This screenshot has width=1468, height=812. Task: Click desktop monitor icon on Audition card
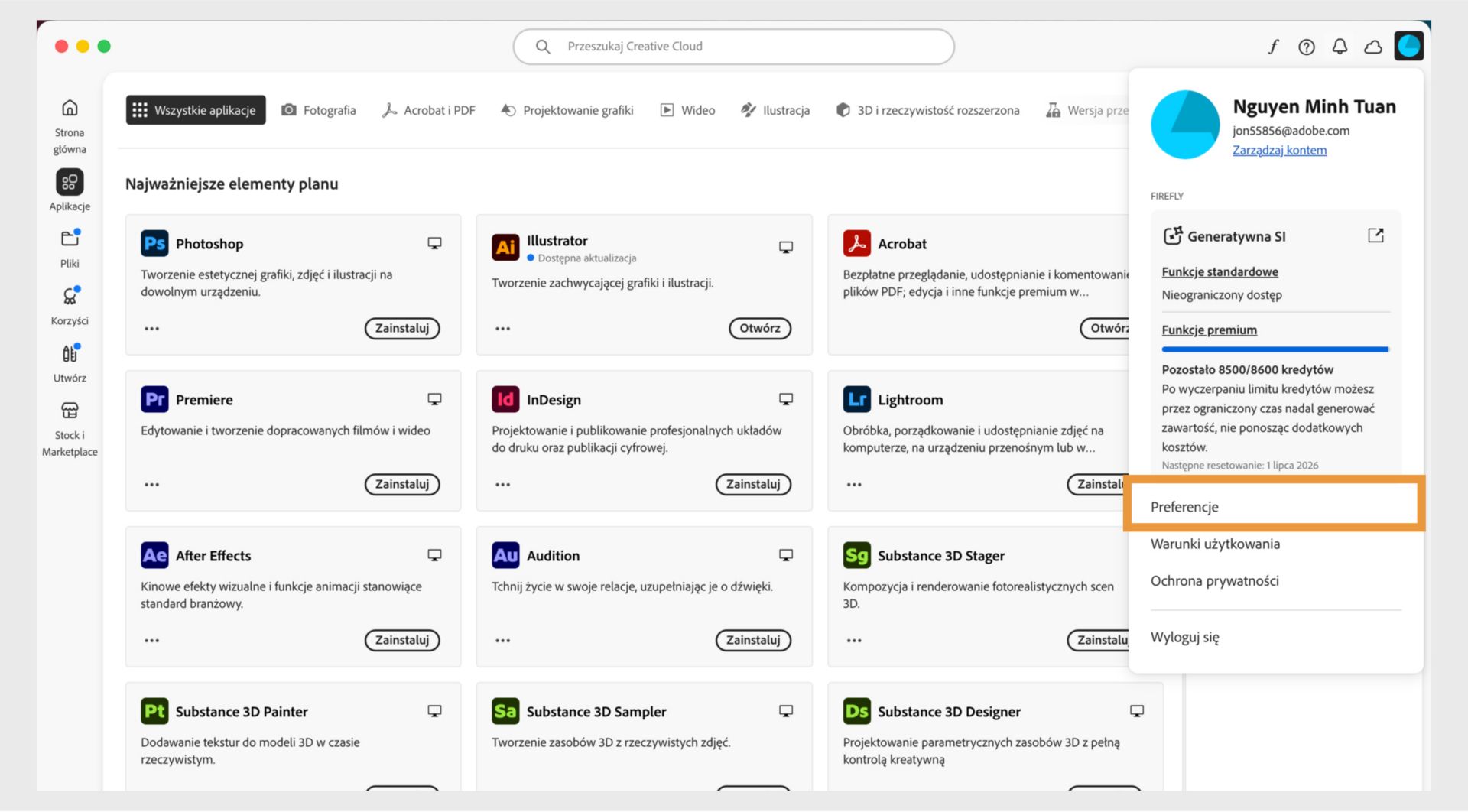pyautogui.click(x=785, y=555)
